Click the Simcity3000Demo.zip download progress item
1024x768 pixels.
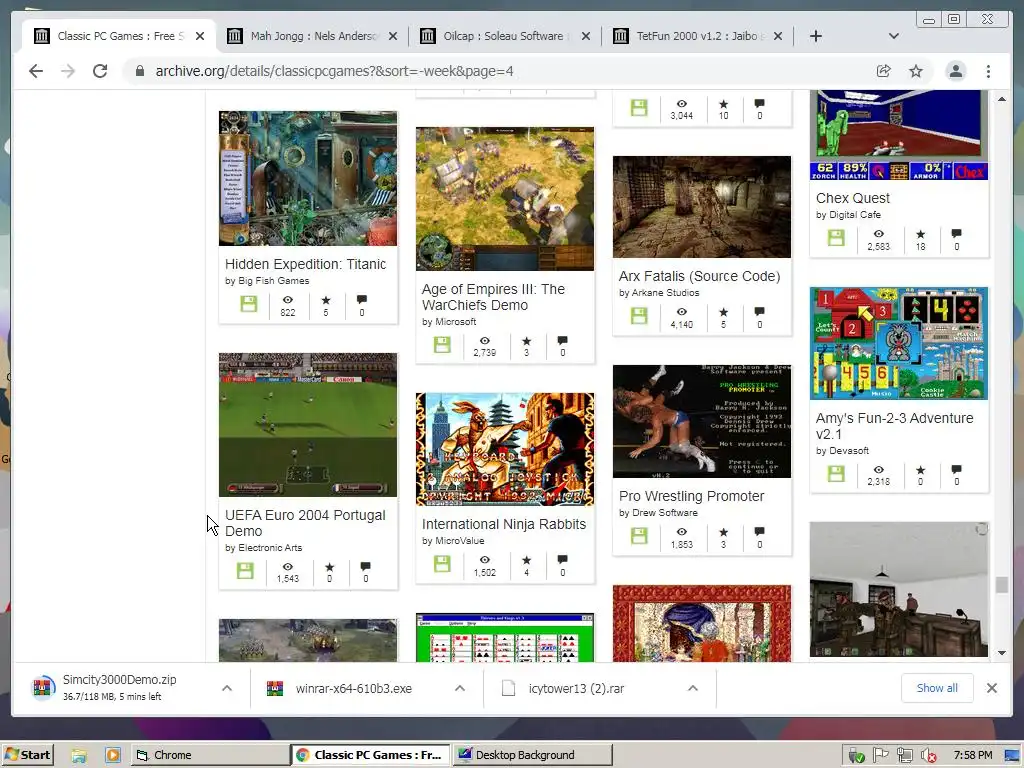(119, 688)
